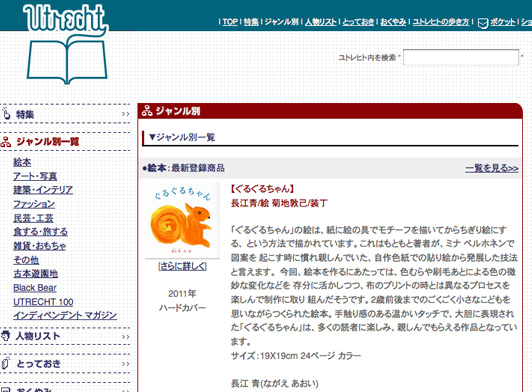This screenshot has width=532, height=392.
Task: Click the face icon beside 人物リスト
Action: (6, 336)
